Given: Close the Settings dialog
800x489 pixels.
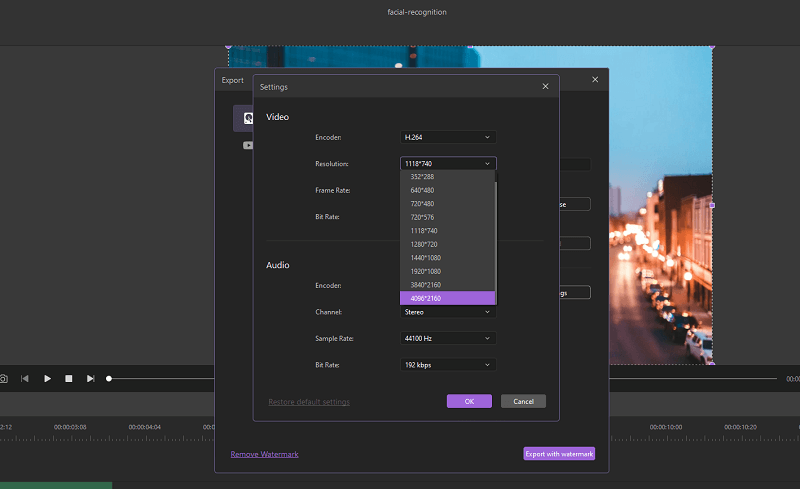Looking at the screenshot, I should tap(545, 86).
